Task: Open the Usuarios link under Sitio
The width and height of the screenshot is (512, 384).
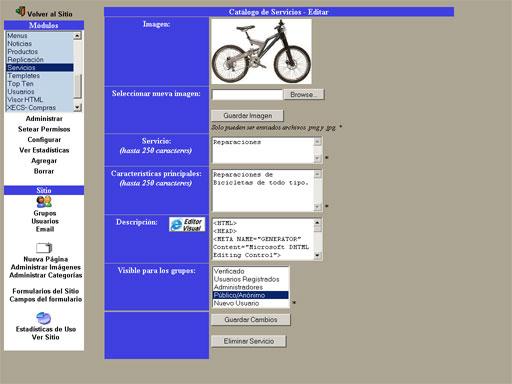Action: click(x=45, y=221)
